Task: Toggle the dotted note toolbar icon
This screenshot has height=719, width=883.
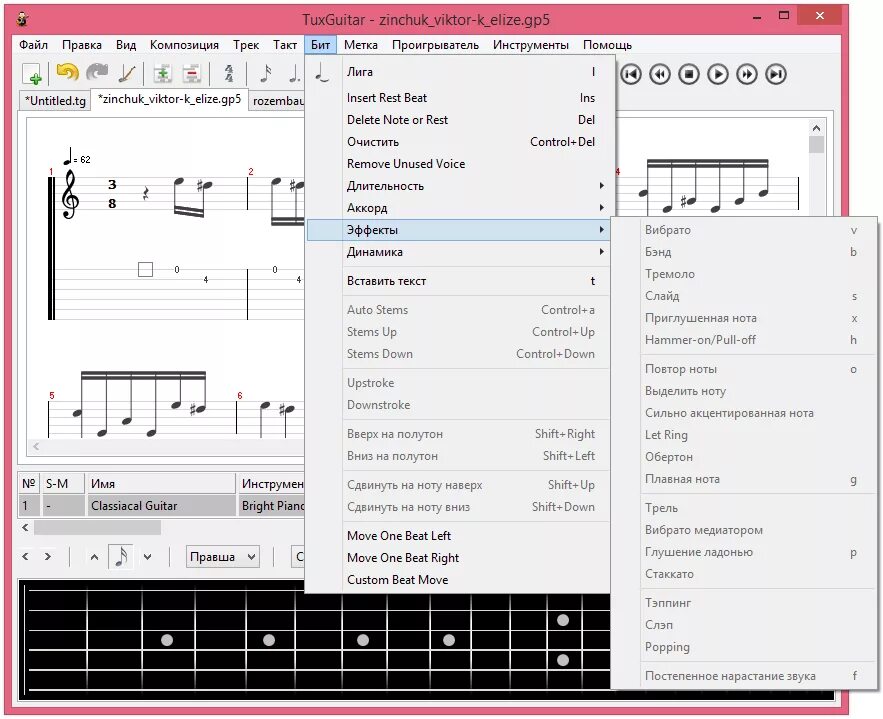Action: click(293, 74)
